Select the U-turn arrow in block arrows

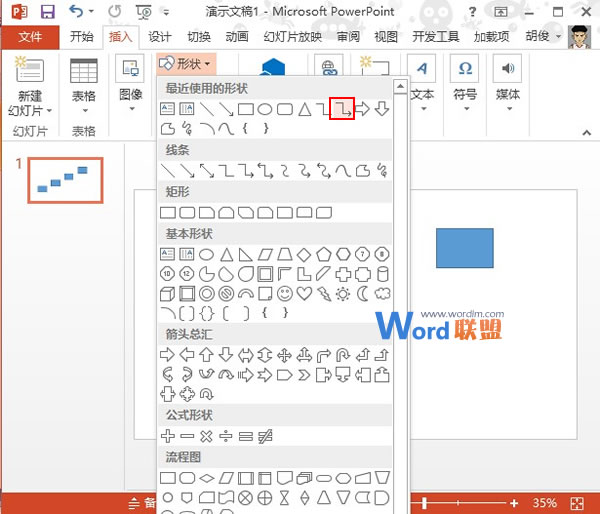click(343, 355)
